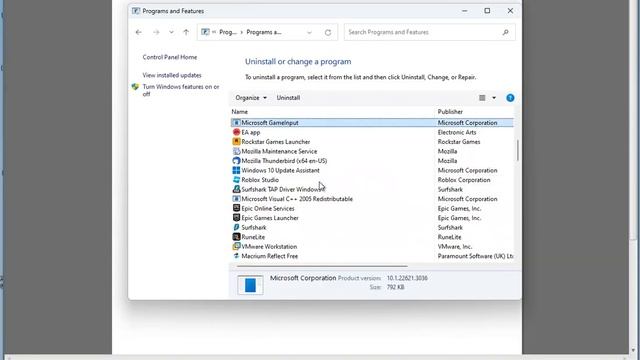Click the Mozilla Maintenance Service icon
Screen dimensions: 640x360
[236, 151]
